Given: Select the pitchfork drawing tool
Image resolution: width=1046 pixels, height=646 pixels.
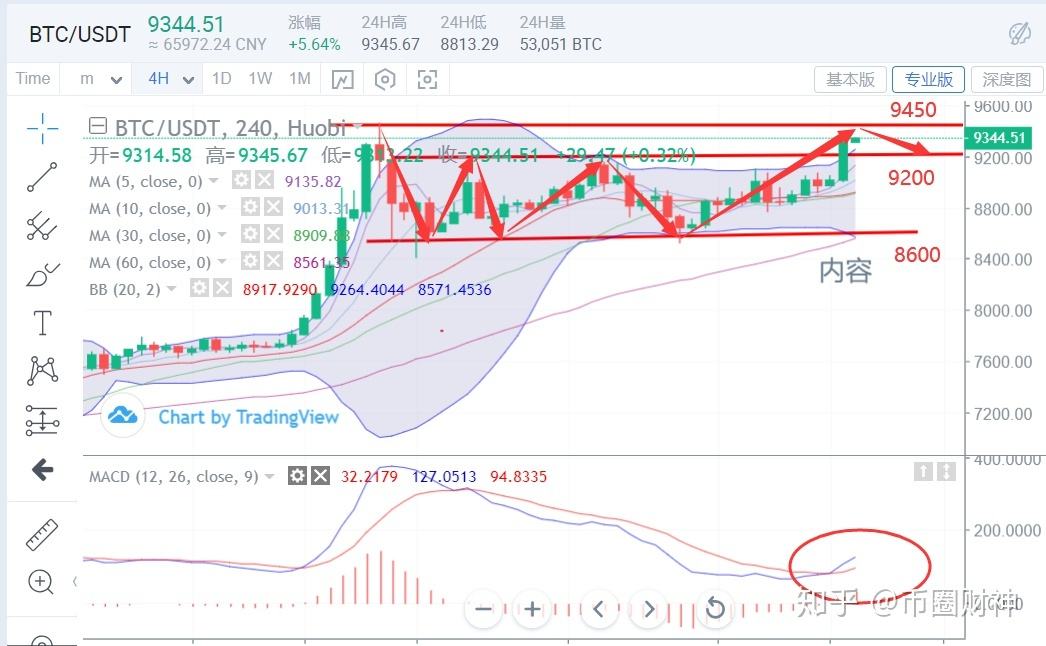Looking at the screenshot, I should click(x=42, y=226).
